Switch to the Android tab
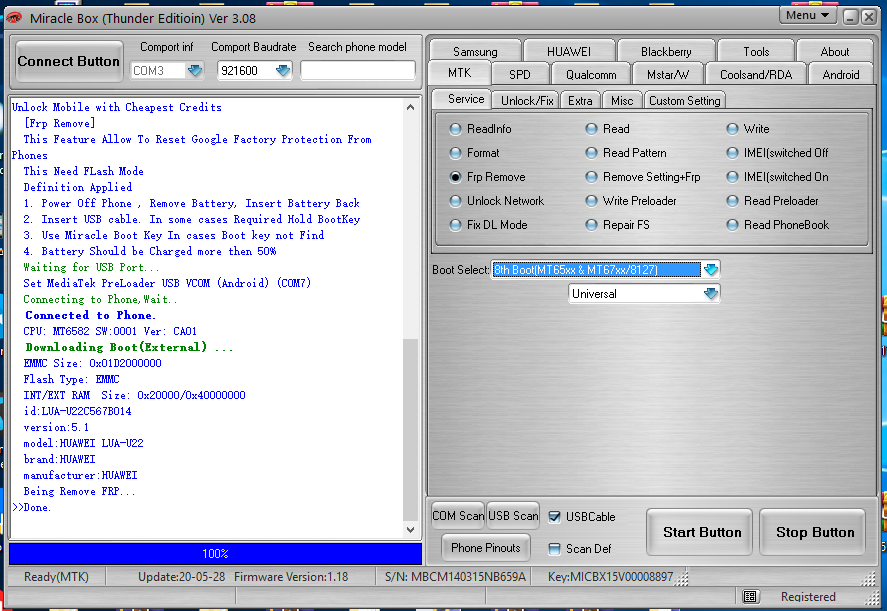The width and height of the screenshot is (887, 611). (841, 75)
